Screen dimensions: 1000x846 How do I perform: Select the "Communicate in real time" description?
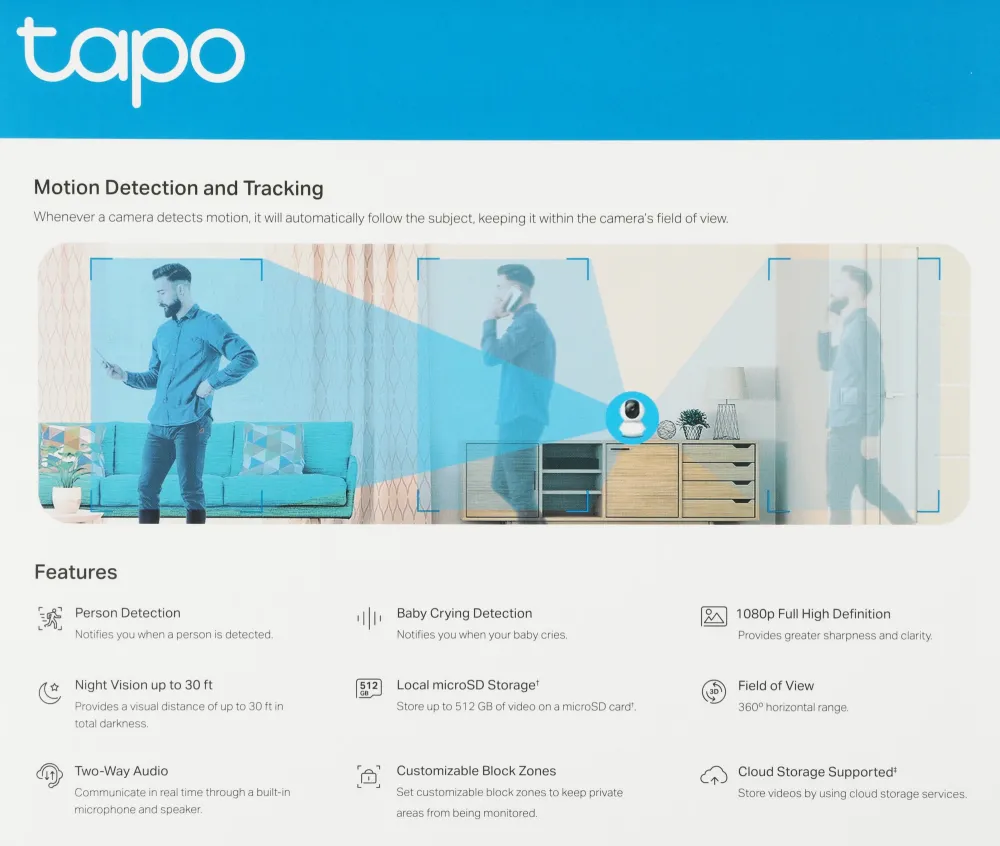coord(182,801)
